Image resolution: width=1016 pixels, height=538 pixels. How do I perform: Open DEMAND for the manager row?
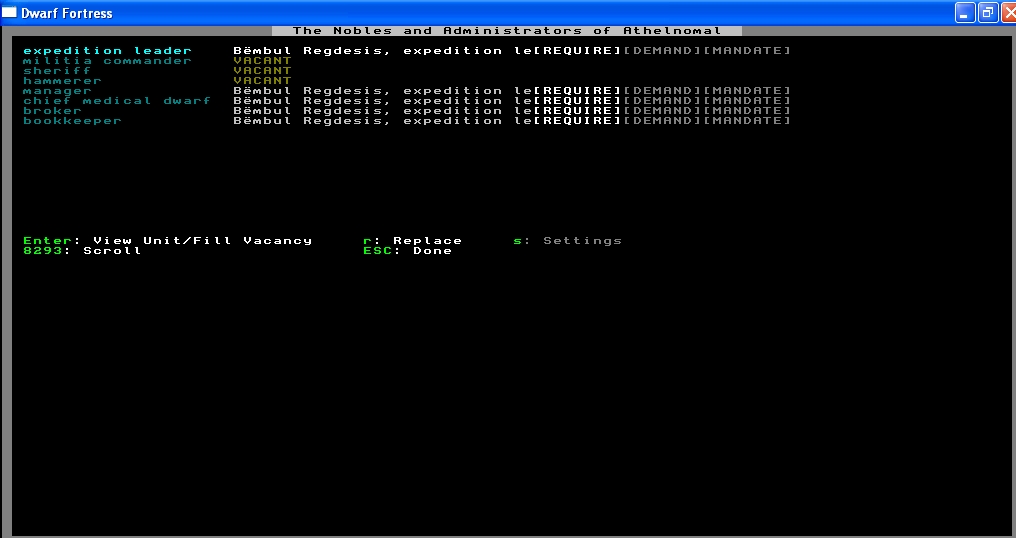[x=662, y=91]
